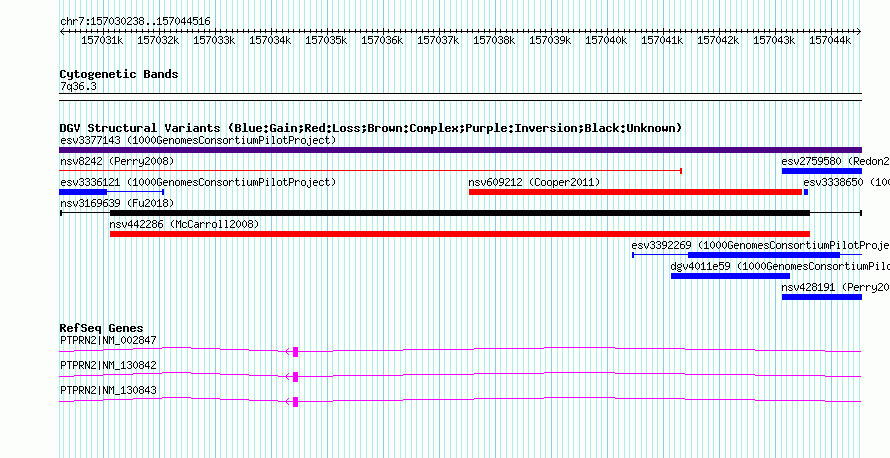
Task: Click the chr7:157030238..157044516 coordinate label
Action: 135,22
